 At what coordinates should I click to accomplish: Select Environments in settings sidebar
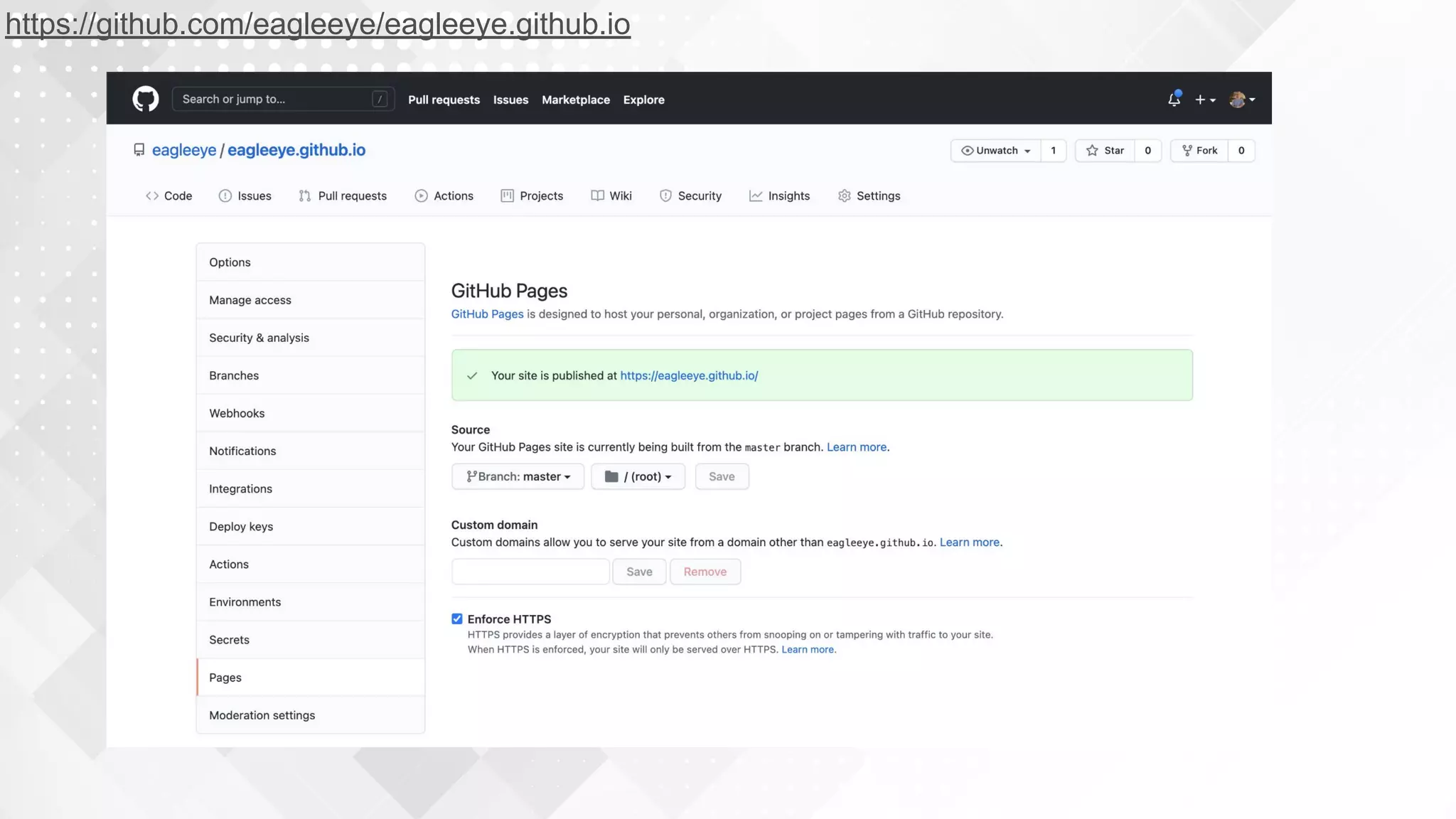click(x=311, y=601)
